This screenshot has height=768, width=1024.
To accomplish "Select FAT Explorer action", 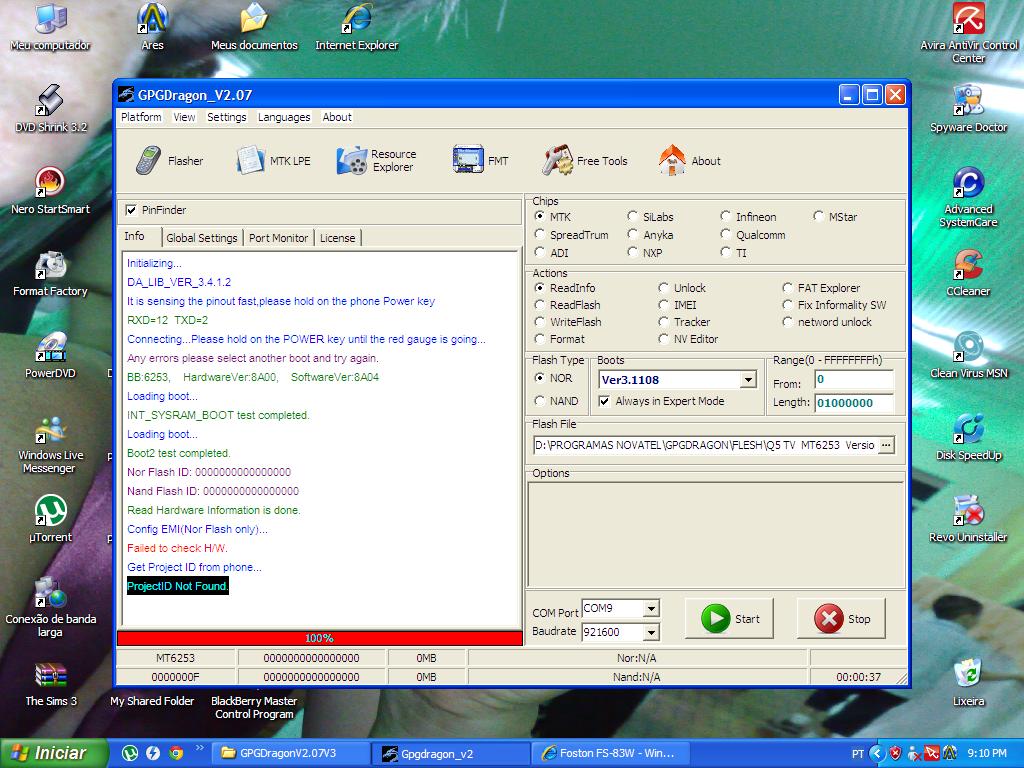I will coord(788,288).
